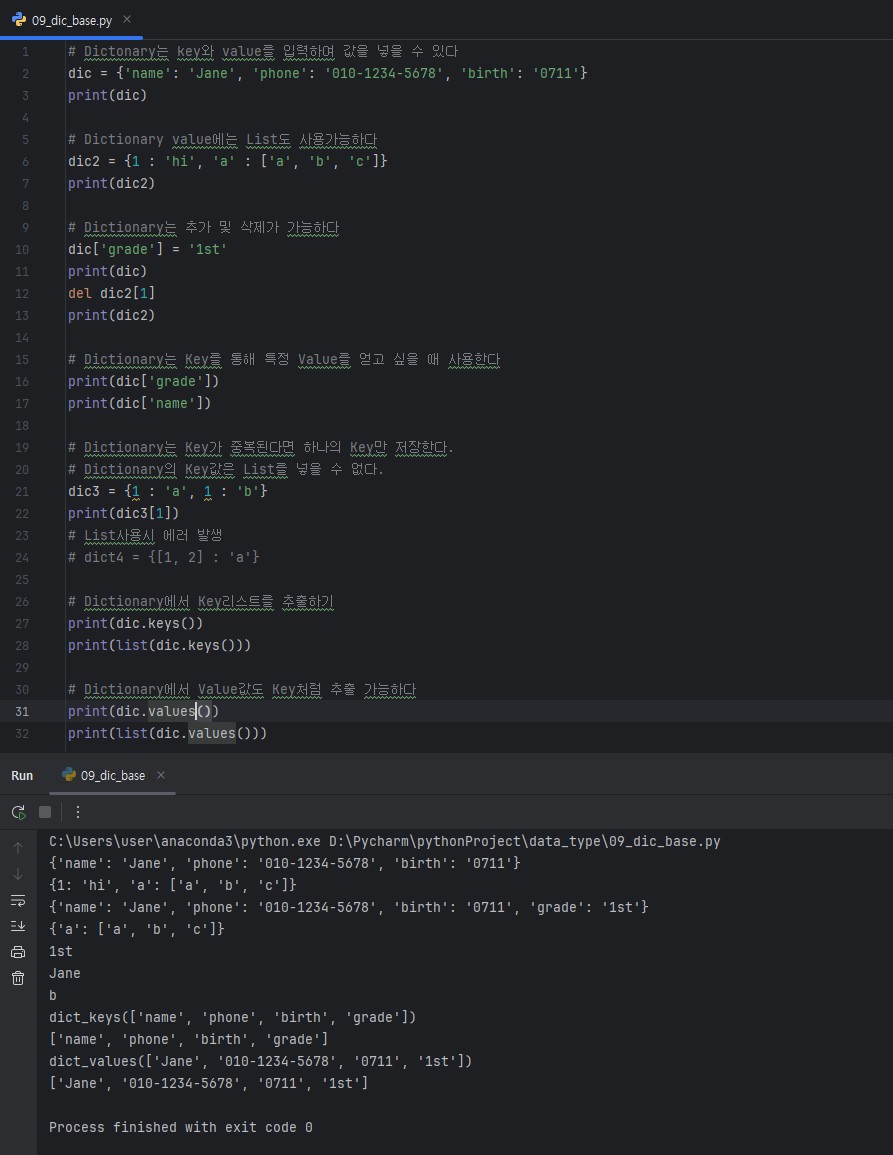This screenshot has width=893, height=1155.
Task: Toggle soft-wrap in Run console
Action: tap(18, 900)
